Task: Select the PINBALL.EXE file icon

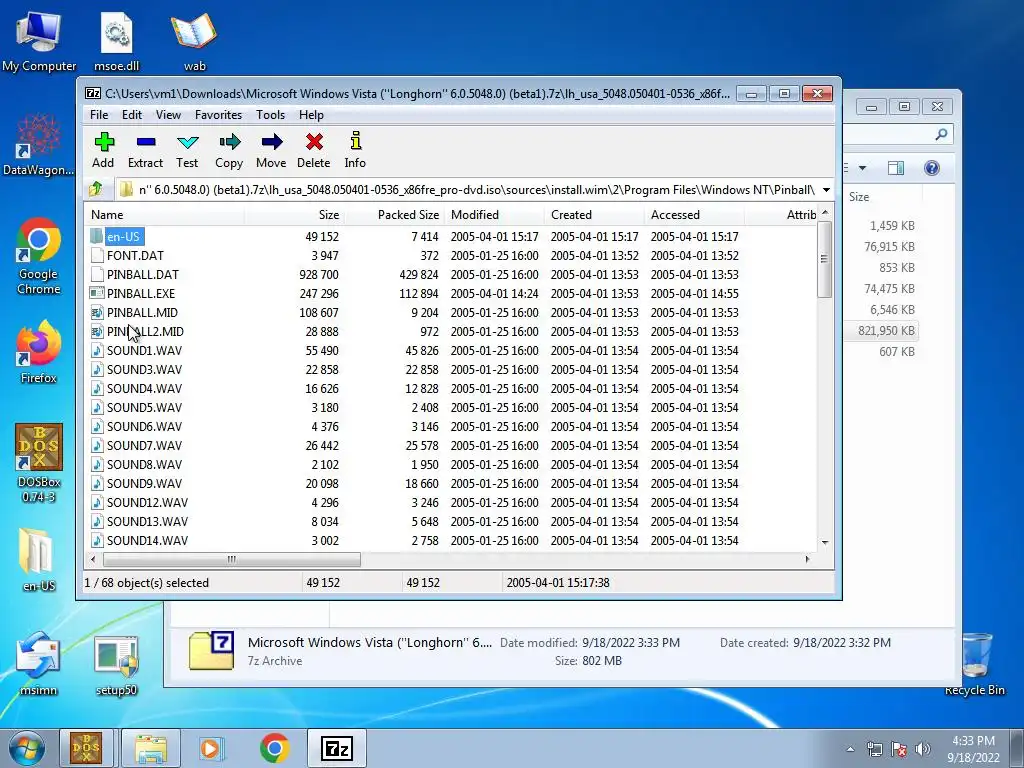Action: [97, 293]
